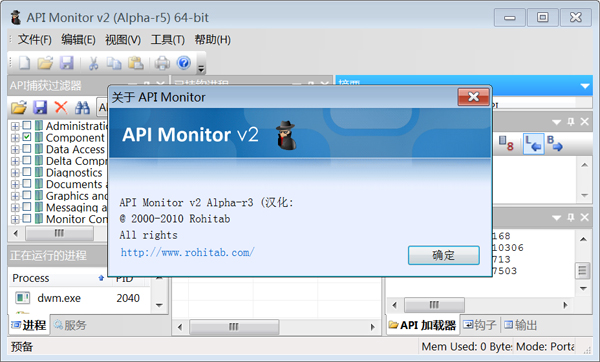Open the http://www.rohitab.com/ link
The image size is (600, 362).
tap(187, 253)
